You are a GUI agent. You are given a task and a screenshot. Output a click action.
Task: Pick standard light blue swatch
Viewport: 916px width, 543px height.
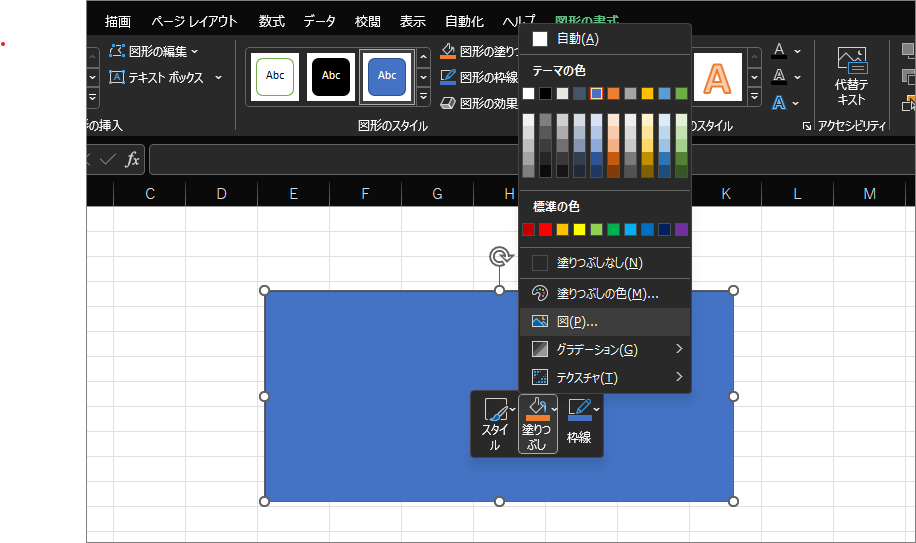pos(630,229)
